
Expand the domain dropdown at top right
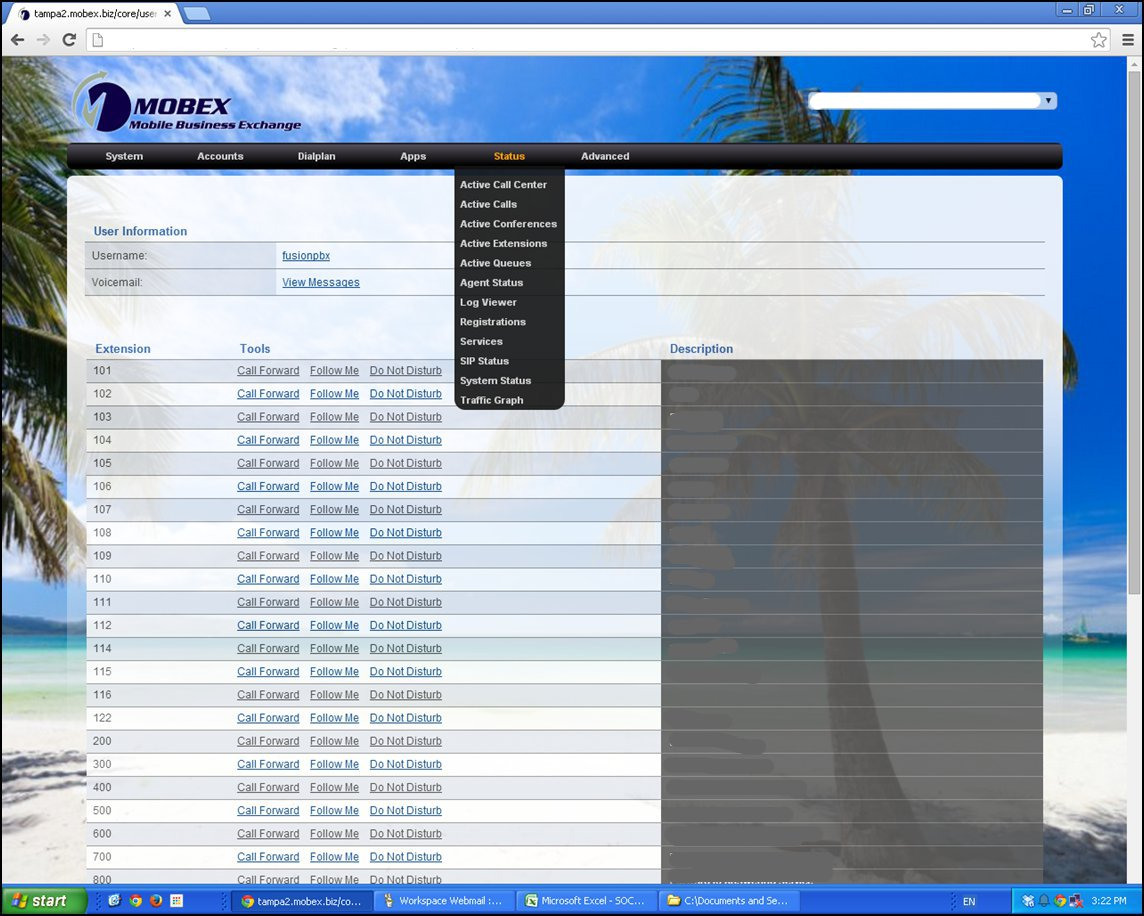point(1047,100)
